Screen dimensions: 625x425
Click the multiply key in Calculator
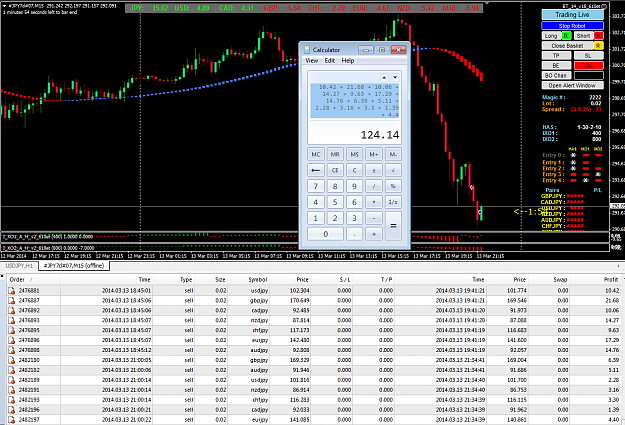(x=374, y=202)
